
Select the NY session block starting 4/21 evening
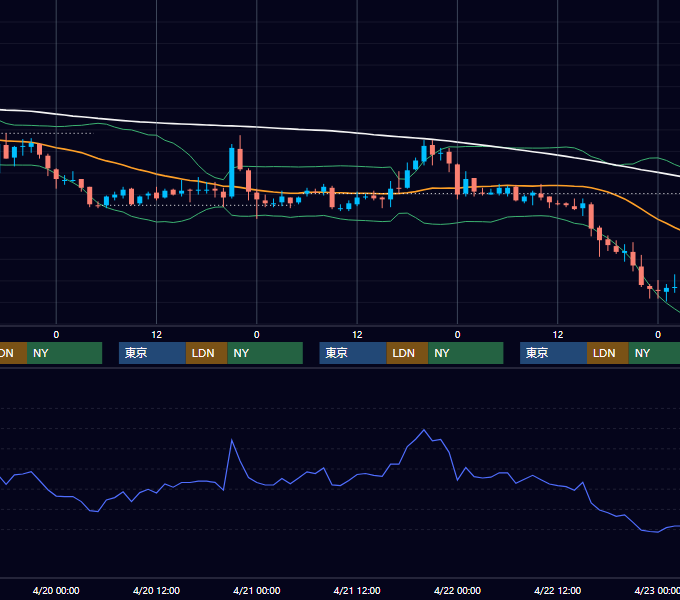coord(466,353)
